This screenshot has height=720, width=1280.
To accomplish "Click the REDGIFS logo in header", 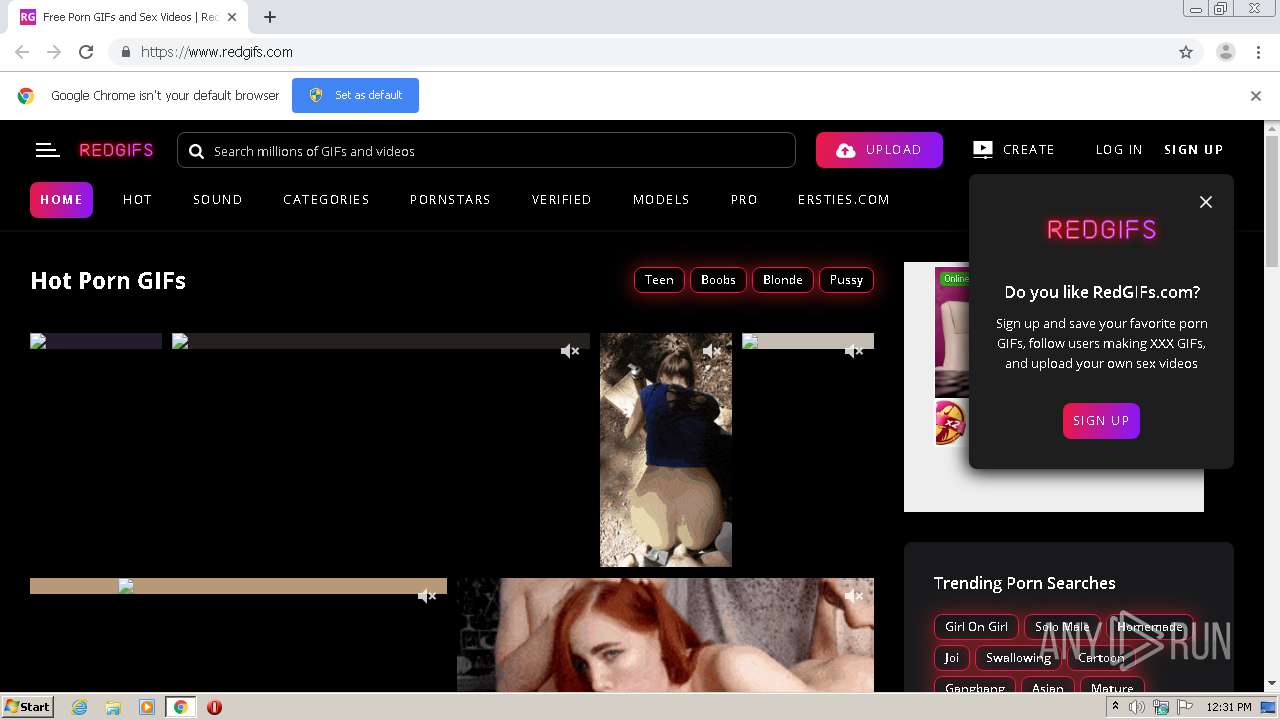I will pos(116,150).
